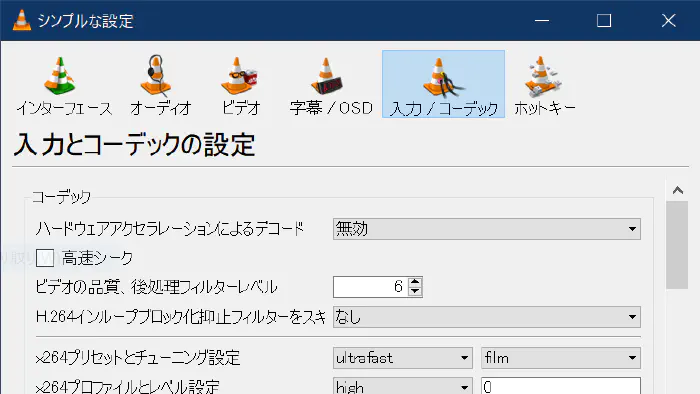Screen dimensions: 700x394
Task: Decrease the post-processing filter level value
Action: (415, 291)
